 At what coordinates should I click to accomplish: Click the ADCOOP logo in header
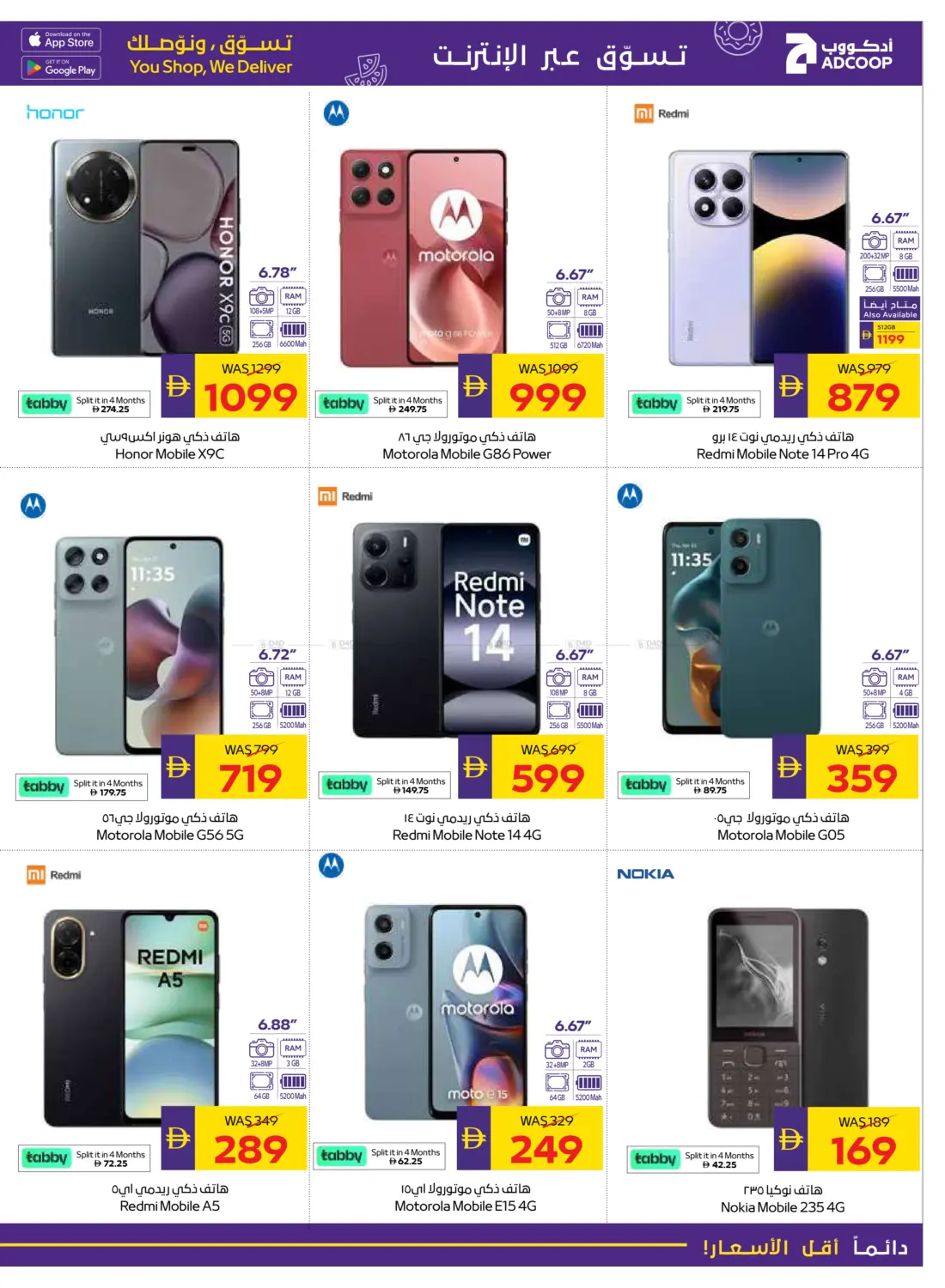coord(838,53)
